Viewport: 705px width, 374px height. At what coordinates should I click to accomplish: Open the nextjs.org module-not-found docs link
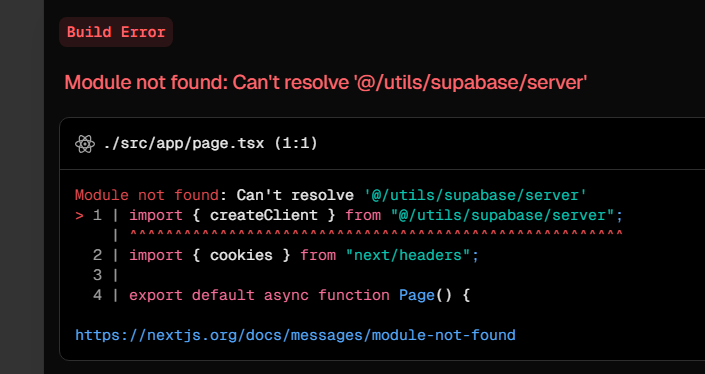tap(295, 335)
